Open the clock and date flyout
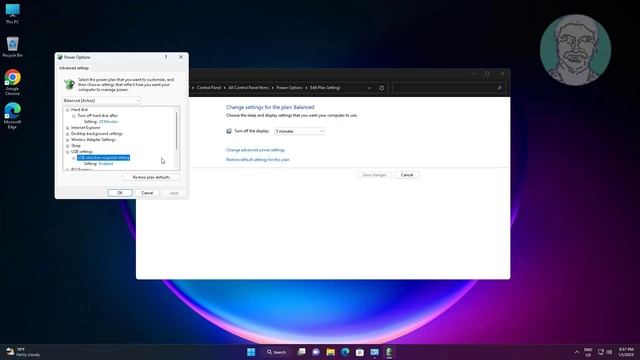 click(626, 352)
